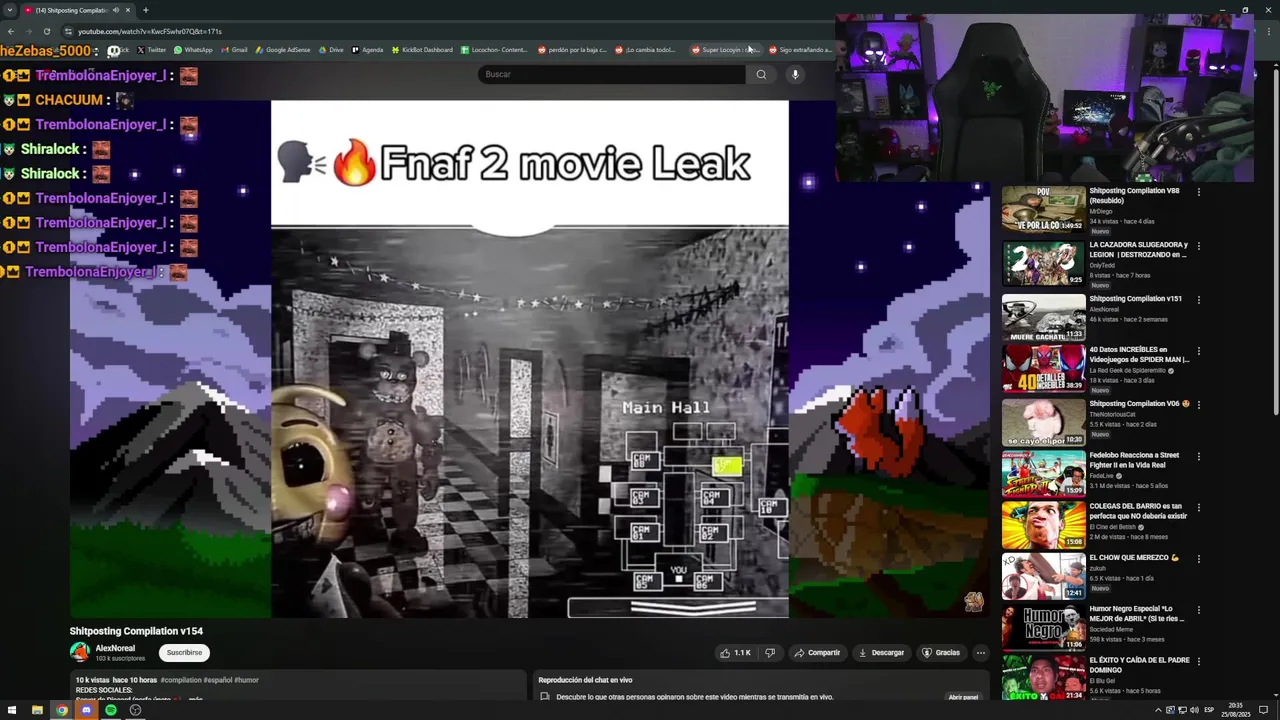Open the Google AdSense bookmark
The height and width of the screenshot is (720, 1280).
(283, 50)
